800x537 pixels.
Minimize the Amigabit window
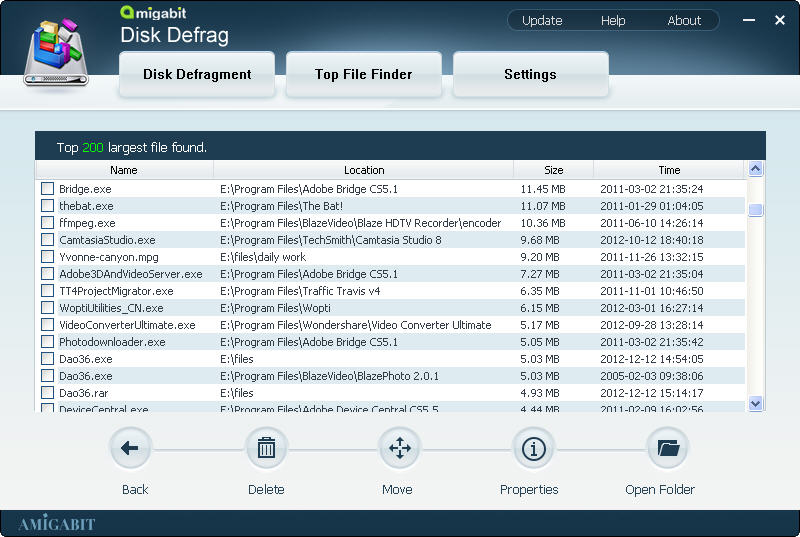[x=748, y=20]
